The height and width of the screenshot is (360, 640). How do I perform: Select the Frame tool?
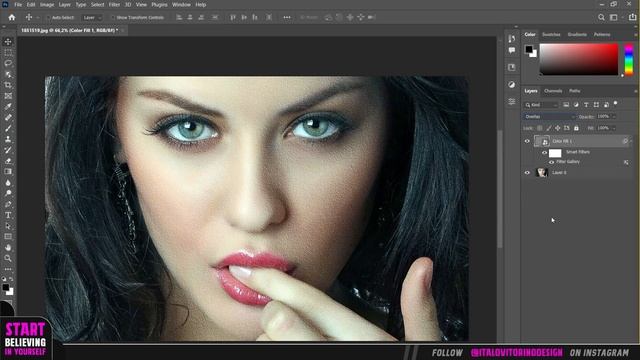coord(8,96)
